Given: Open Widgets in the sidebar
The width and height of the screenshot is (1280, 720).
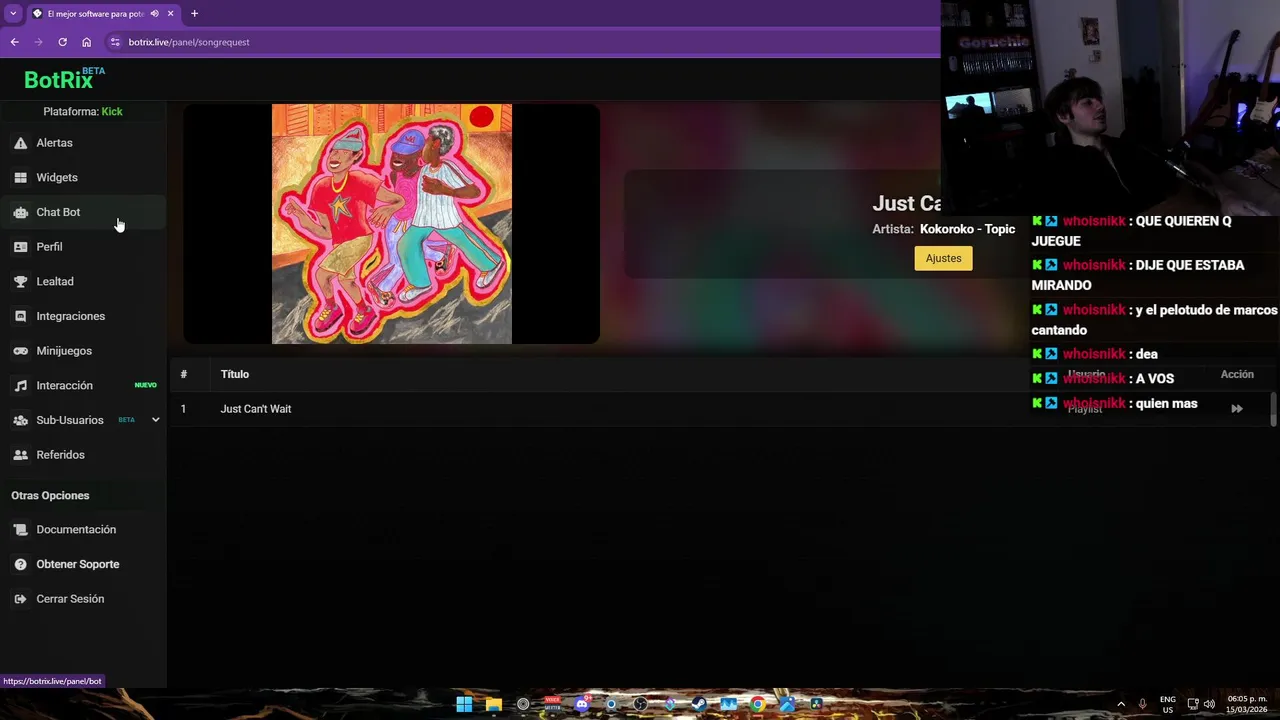Looking at the screenshot, I should click(x=84, y=178).
